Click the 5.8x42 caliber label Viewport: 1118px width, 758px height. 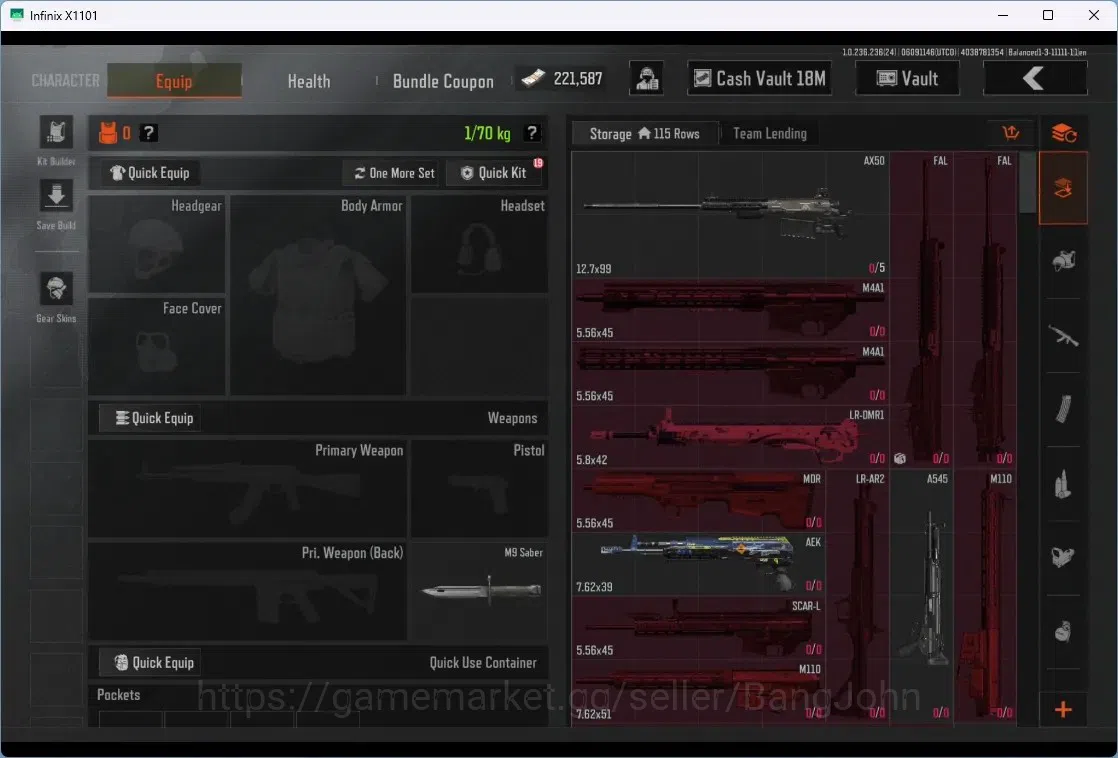(592, 460)
